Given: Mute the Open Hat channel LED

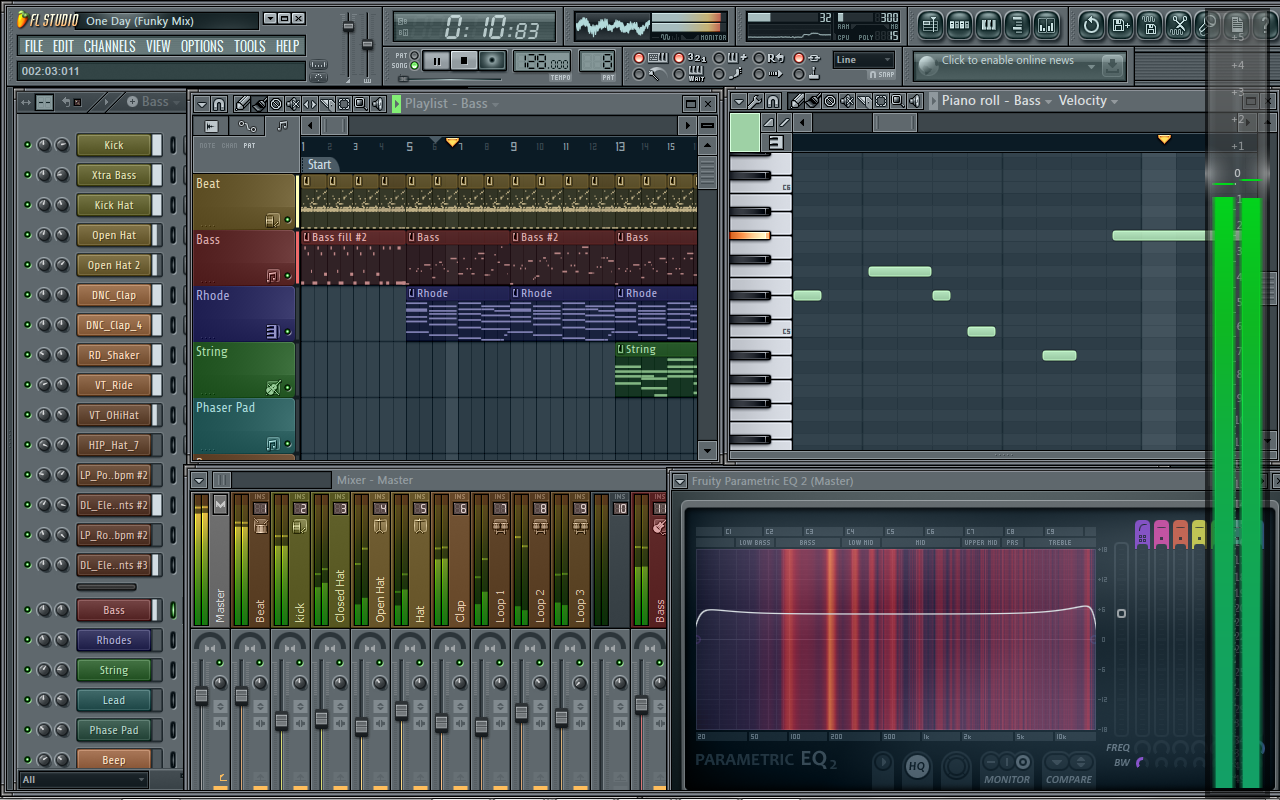Looking at the screenshot, I should click(x=28, y=235).
